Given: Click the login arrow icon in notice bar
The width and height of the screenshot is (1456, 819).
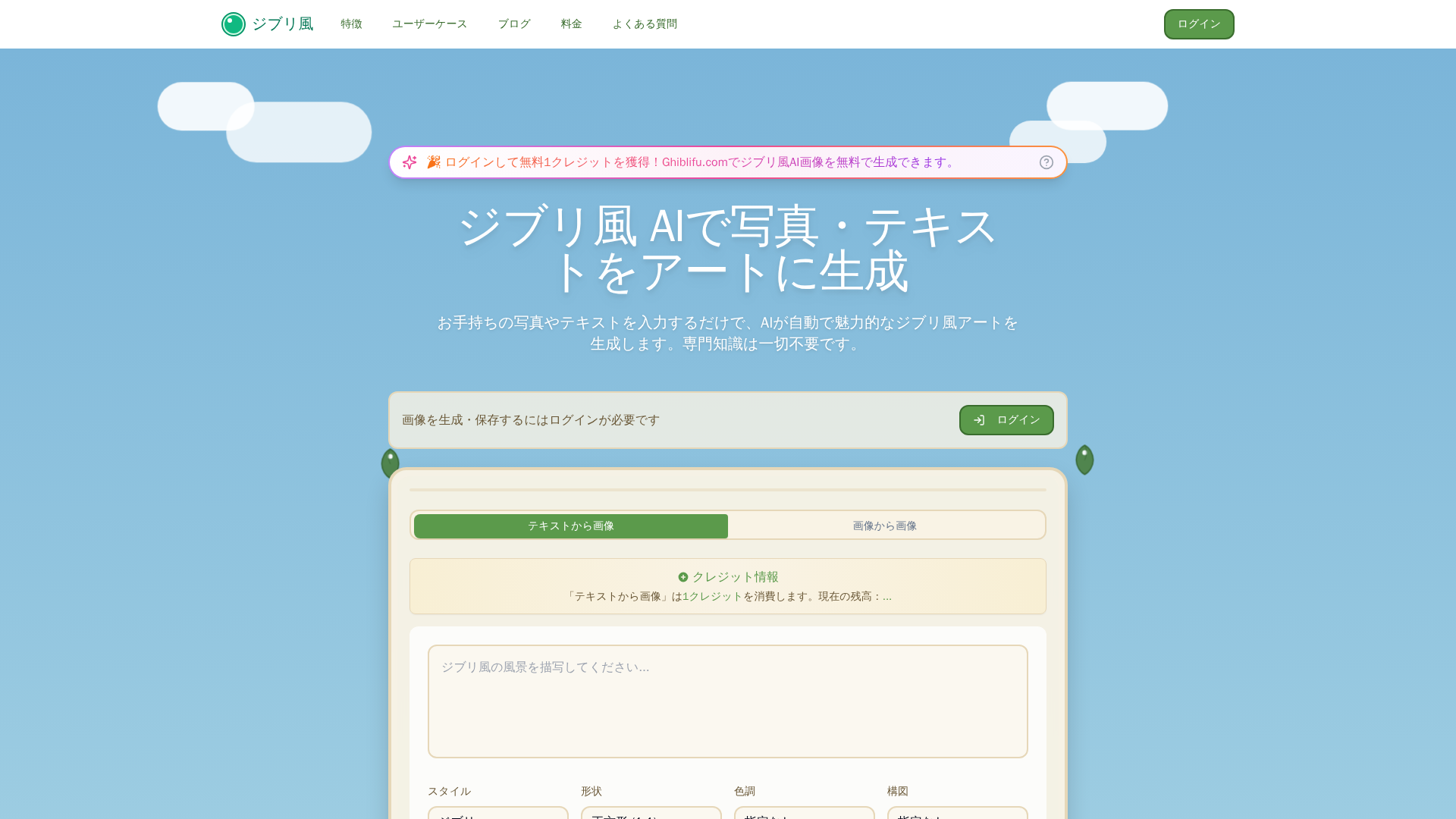Looking at the screenshot, I should tap(979, 420).
